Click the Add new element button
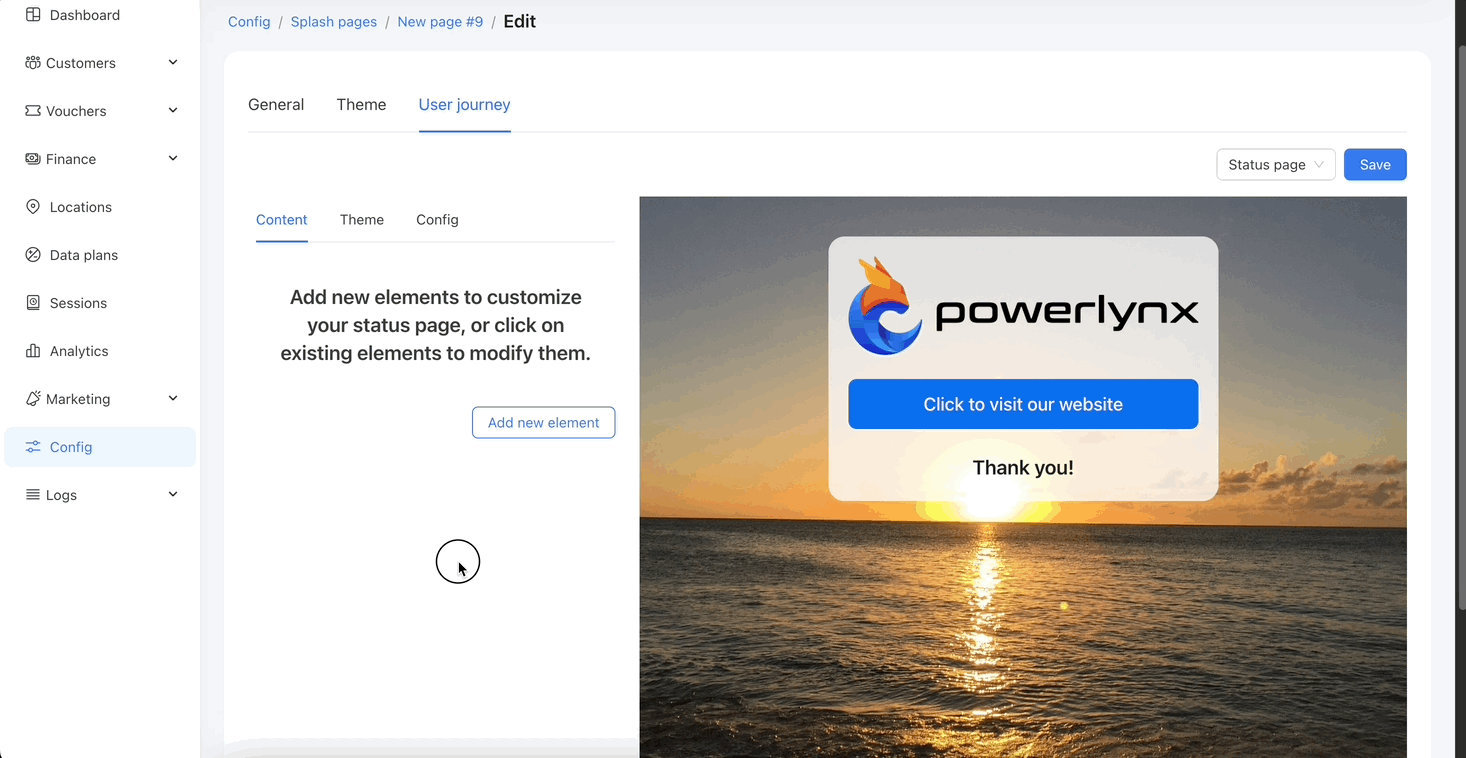 (x=543, y=423)
